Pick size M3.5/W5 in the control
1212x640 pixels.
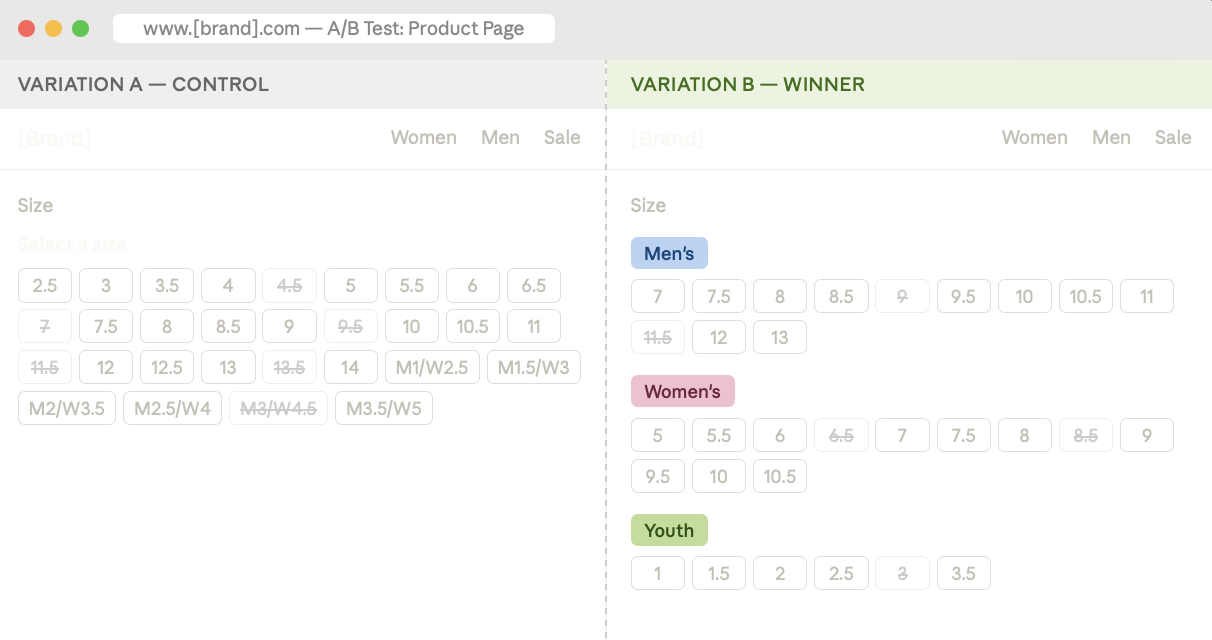click(x=383, y=408)
